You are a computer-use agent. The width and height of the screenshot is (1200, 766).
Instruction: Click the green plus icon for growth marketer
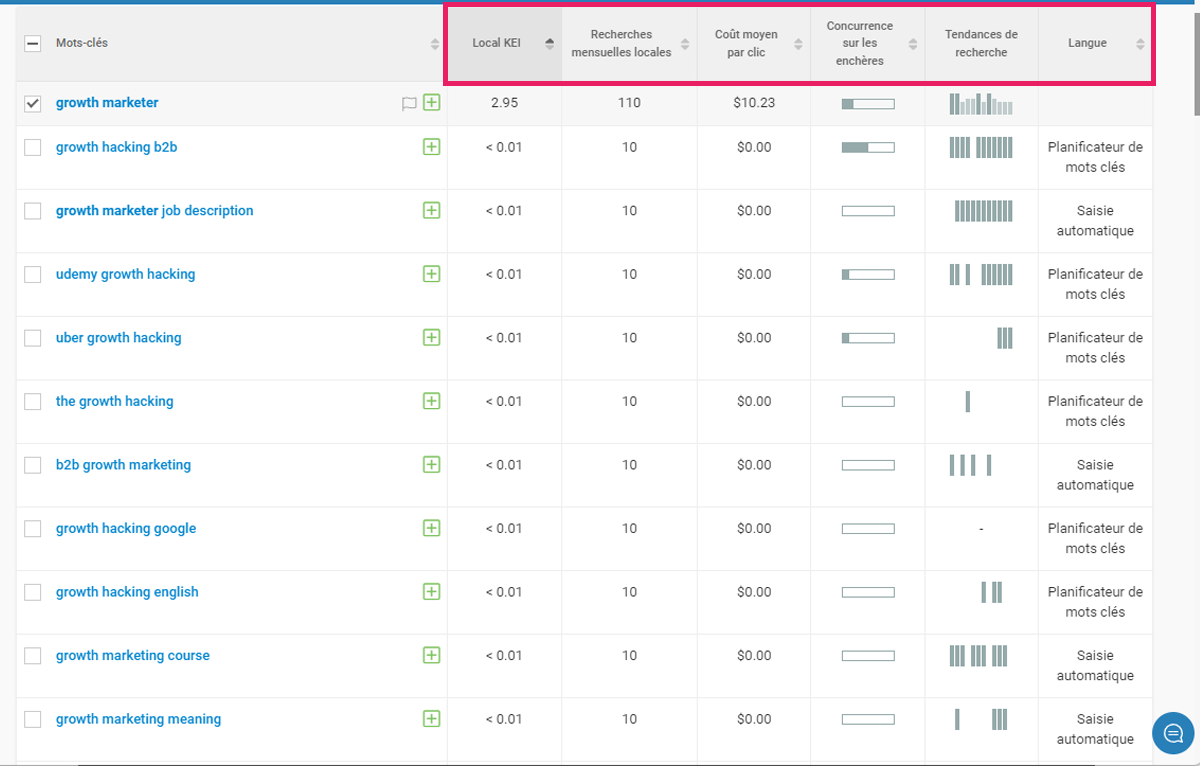[x=431, y=103]
